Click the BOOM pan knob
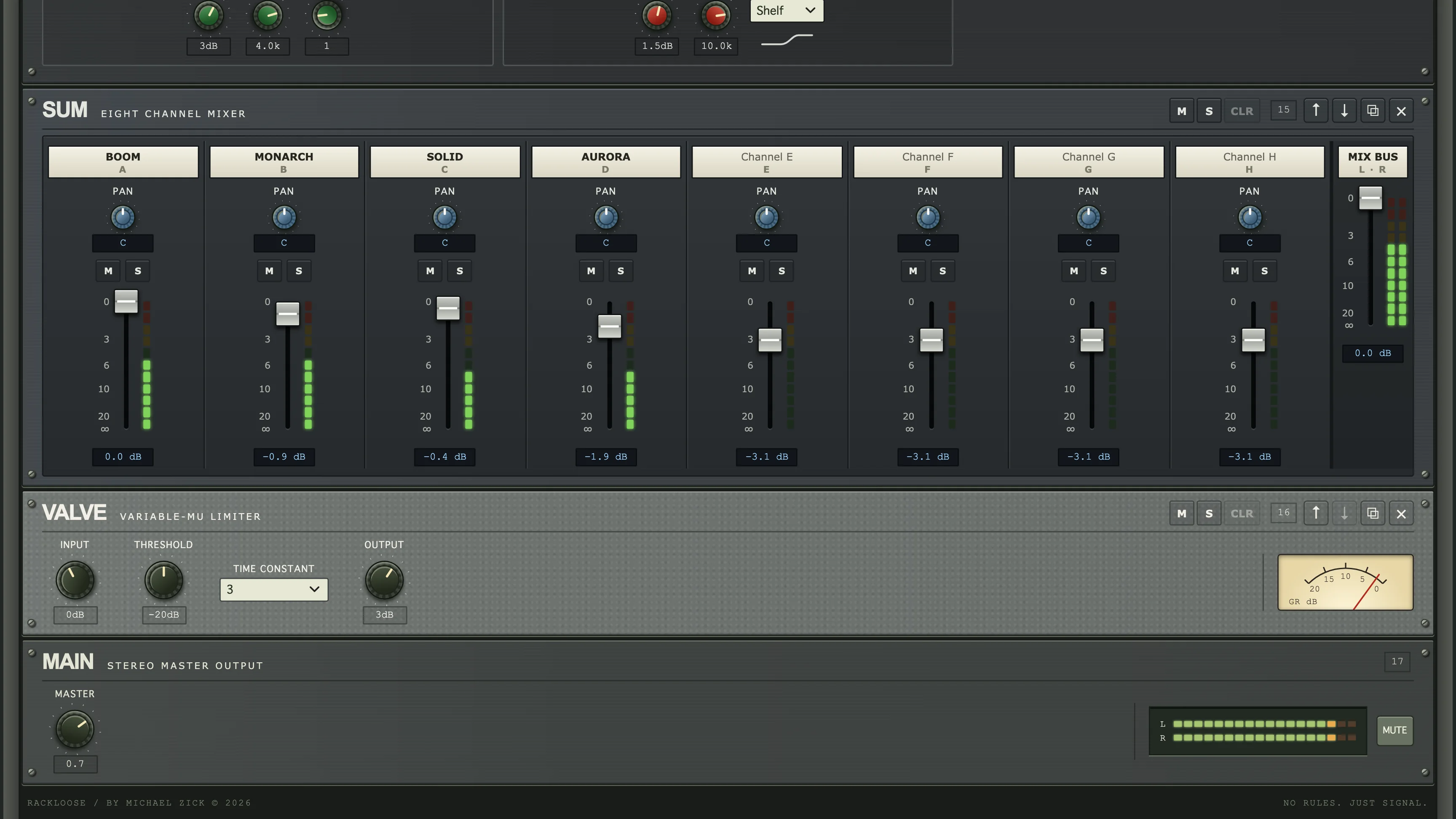 coord(123,217)
